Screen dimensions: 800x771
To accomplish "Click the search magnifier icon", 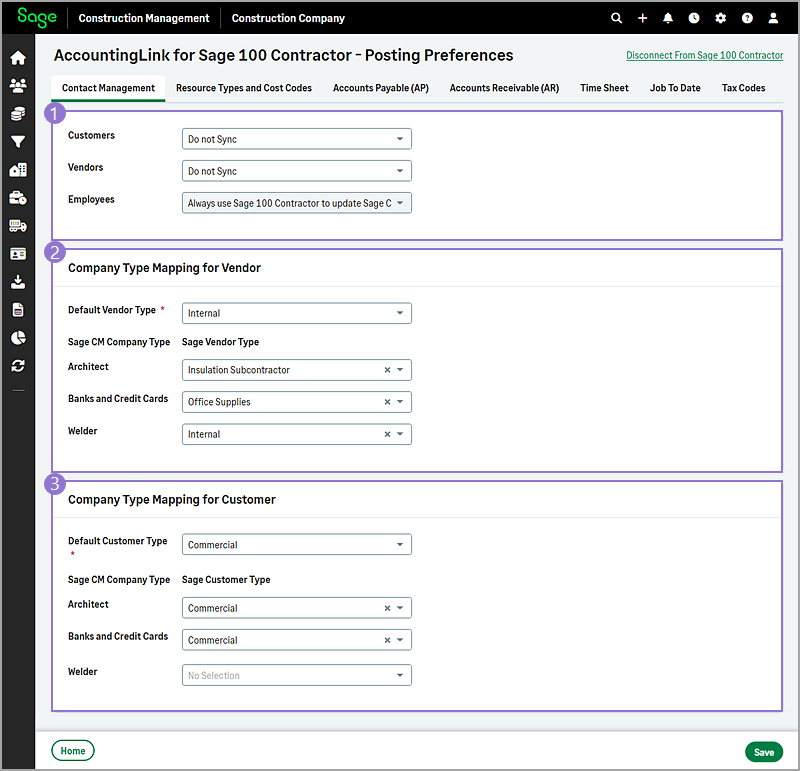I will [616, 18].
